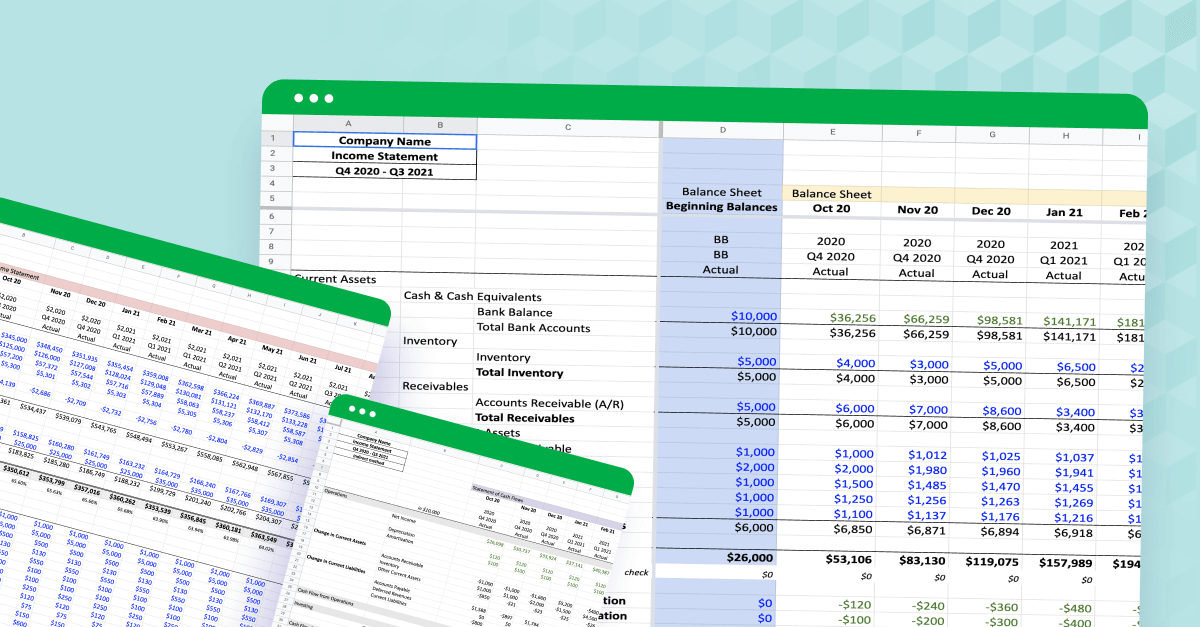Select the Q4 2020 - Q3 2021 cell
Image resolution: width=1200 pixels, height=627 pixels.
[383, 172]
